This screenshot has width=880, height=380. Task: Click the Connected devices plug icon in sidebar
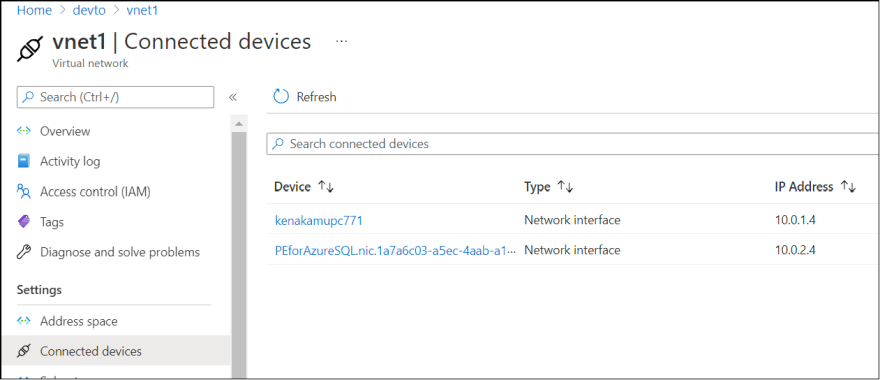coord(24,351)
